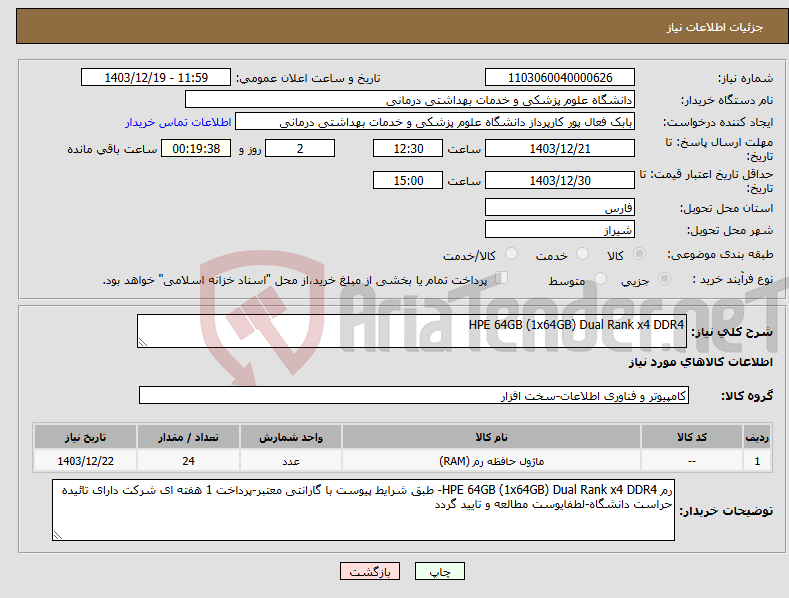This screenshot has width=789, height=598.
Task: Click the need number field 1103060040000626
Action: [560, 78]
